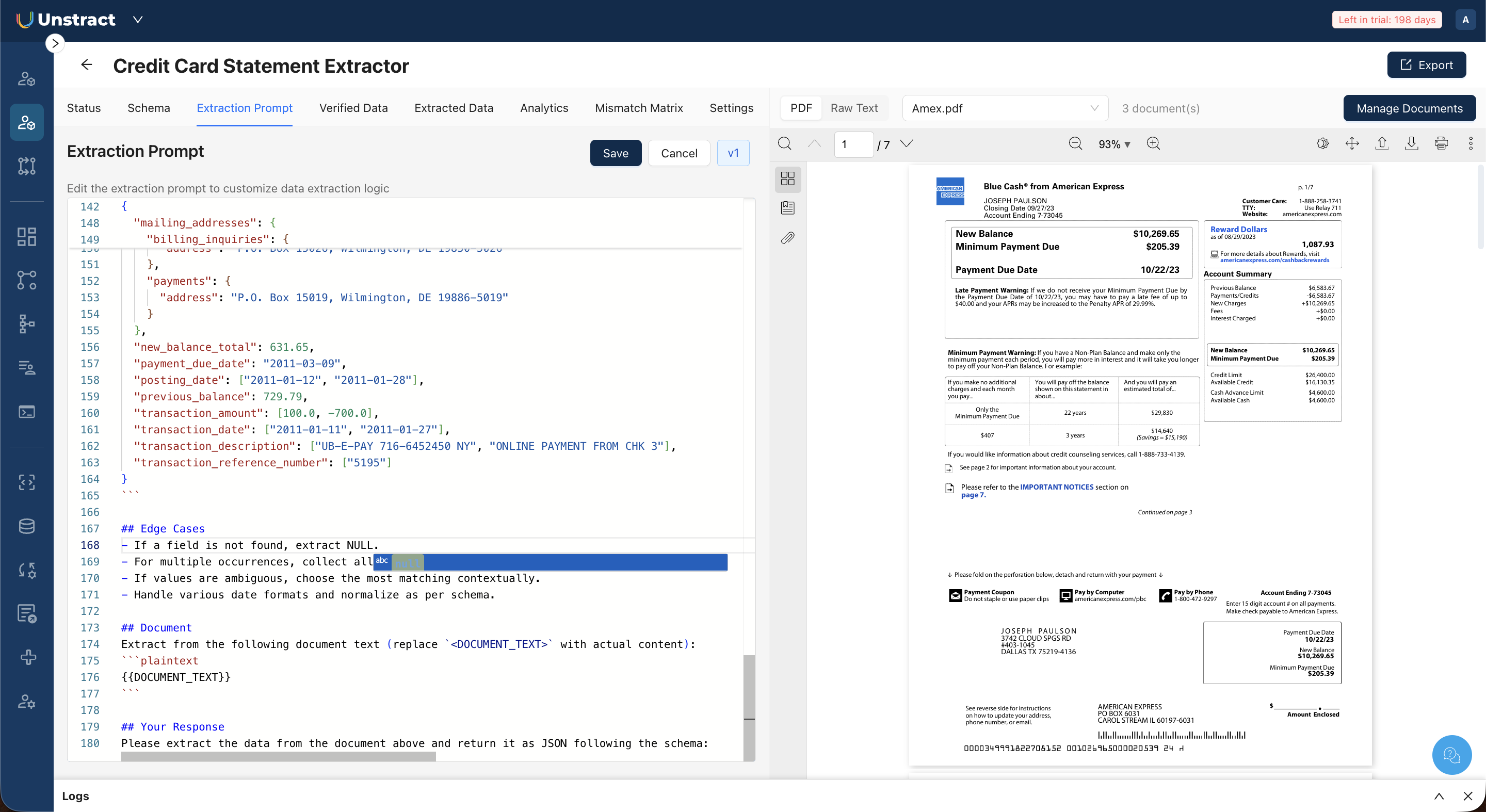
Task: Open the PDF thumbnails panel
Action: pyautogui.click(x=787, y=178)
